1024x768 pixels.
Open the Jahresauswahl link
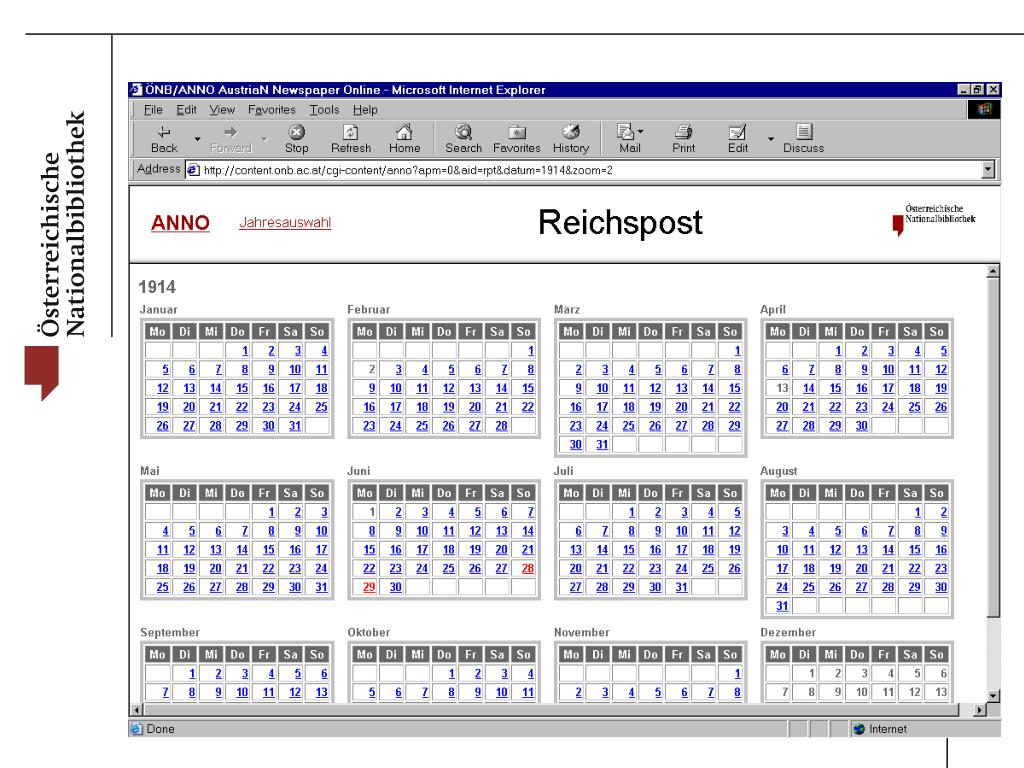[285, 222]
